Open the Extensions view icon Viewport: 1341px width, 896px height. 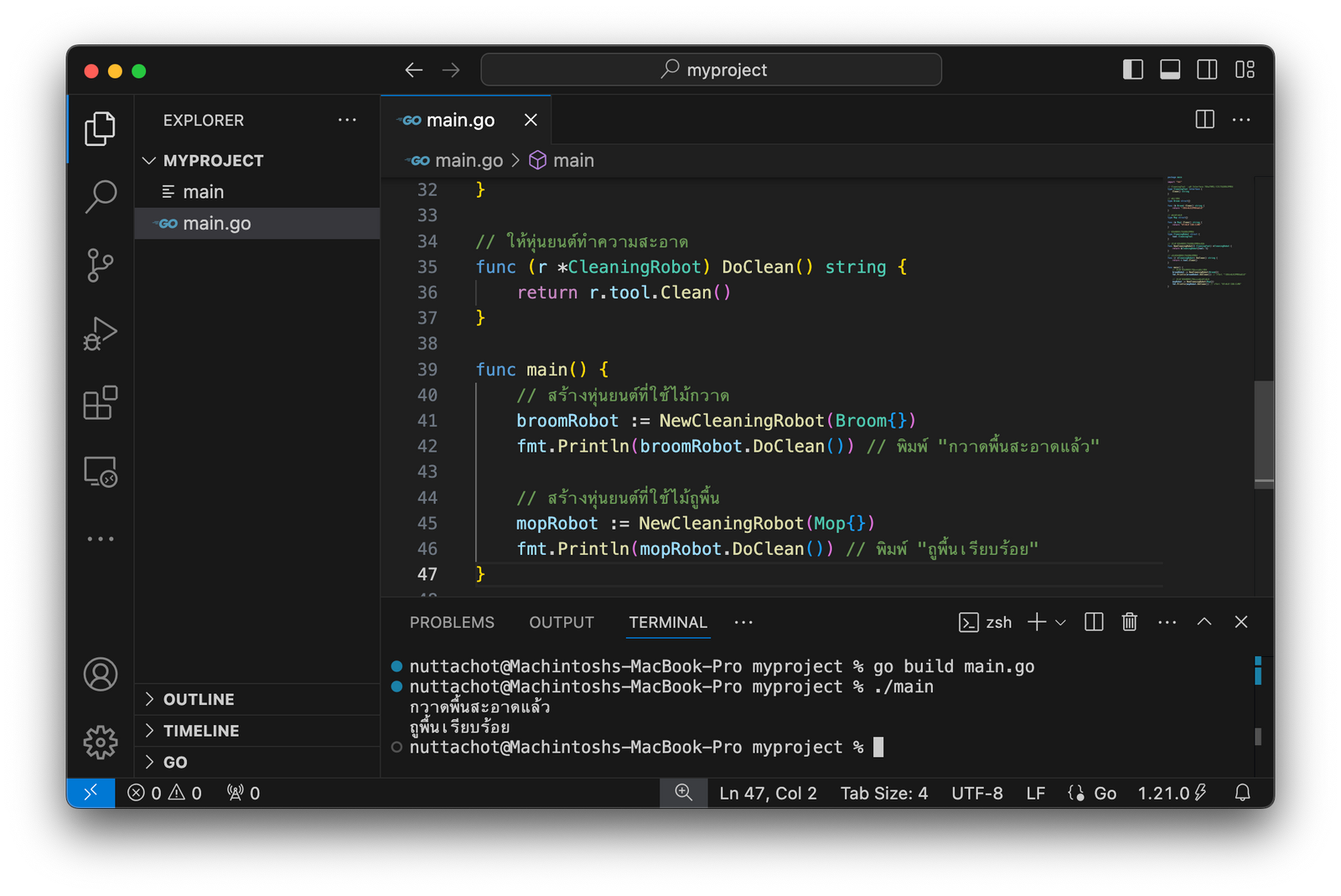[101, 403]
